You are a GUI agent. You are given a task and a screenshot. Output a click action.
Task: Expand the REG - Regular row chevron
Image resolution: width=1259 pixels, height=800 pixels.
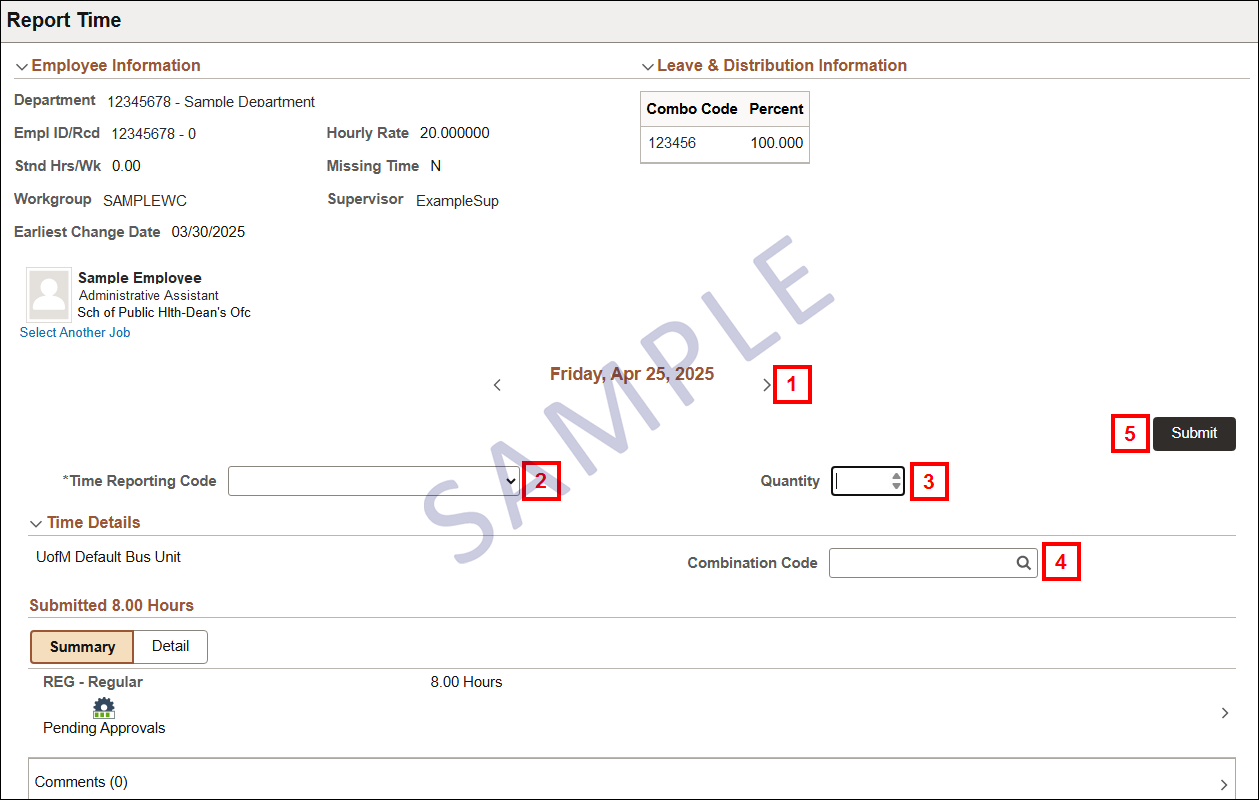coord(1225,713)
